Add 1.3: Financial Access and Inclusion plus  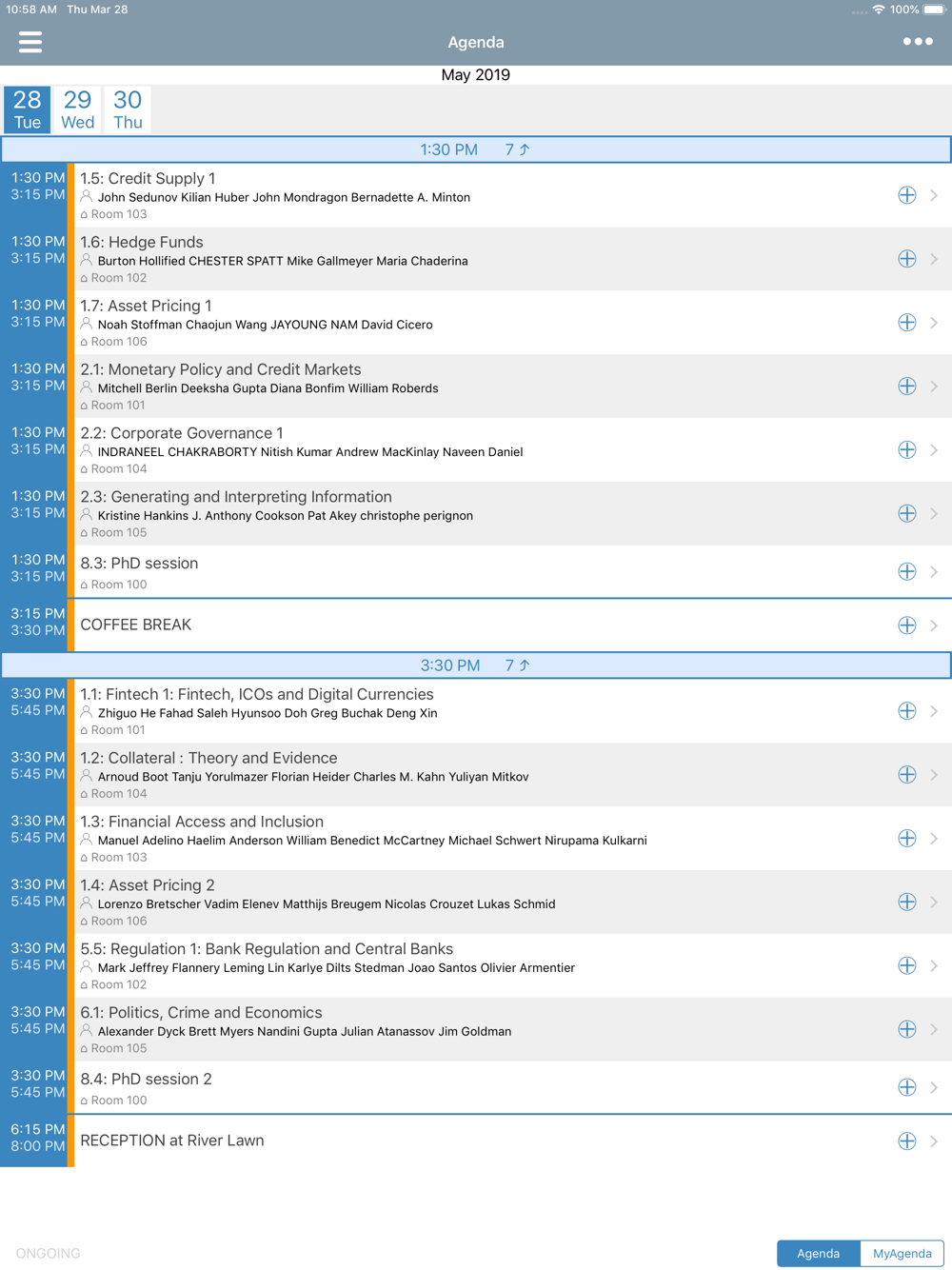tap(907, 839)
